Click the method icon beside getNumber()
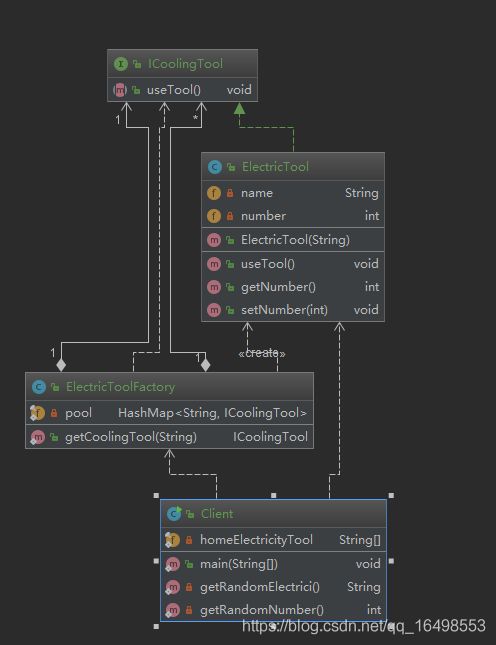This screenshot has width=496, height=645. (214, 287)
